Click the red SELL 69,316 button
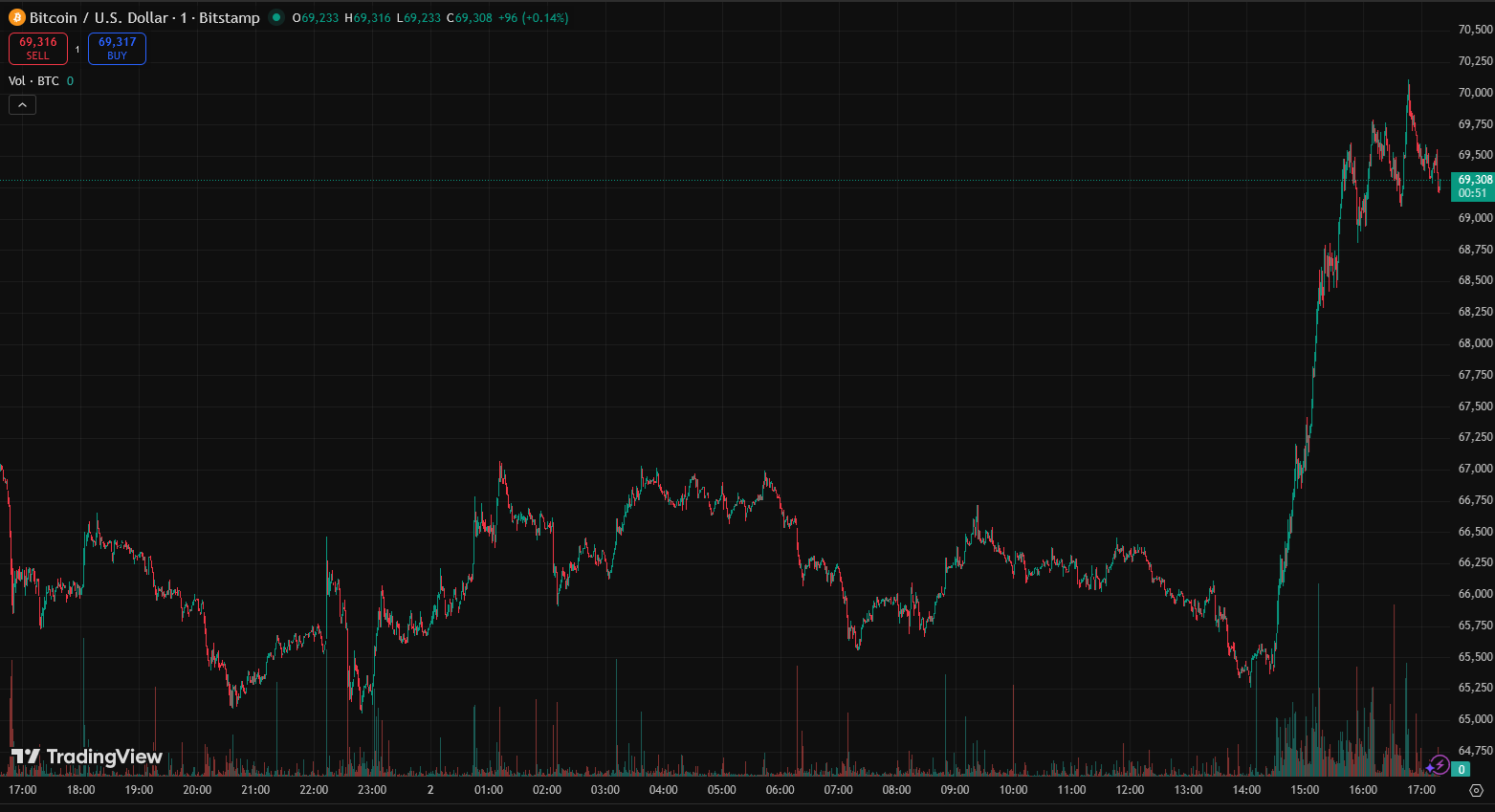 [38, 49]
